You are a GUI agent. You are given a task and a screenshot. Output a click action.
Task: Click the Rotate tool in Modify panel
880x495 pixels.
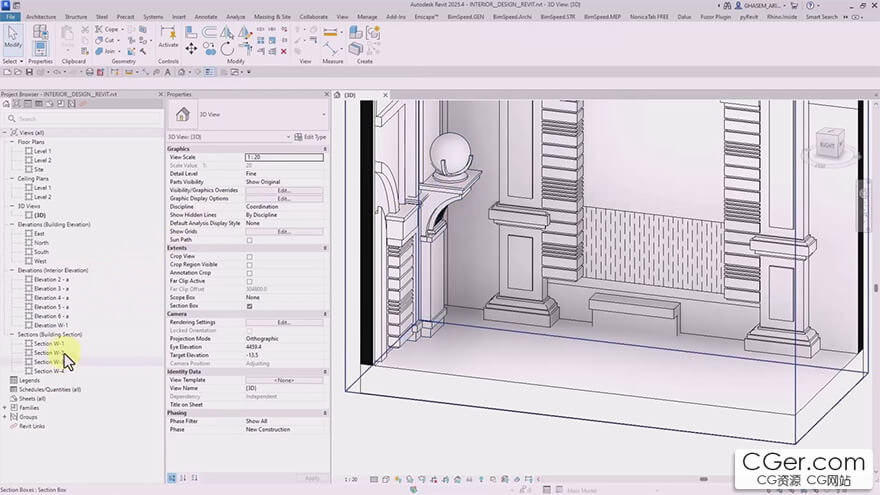click(x=228, y=48)
